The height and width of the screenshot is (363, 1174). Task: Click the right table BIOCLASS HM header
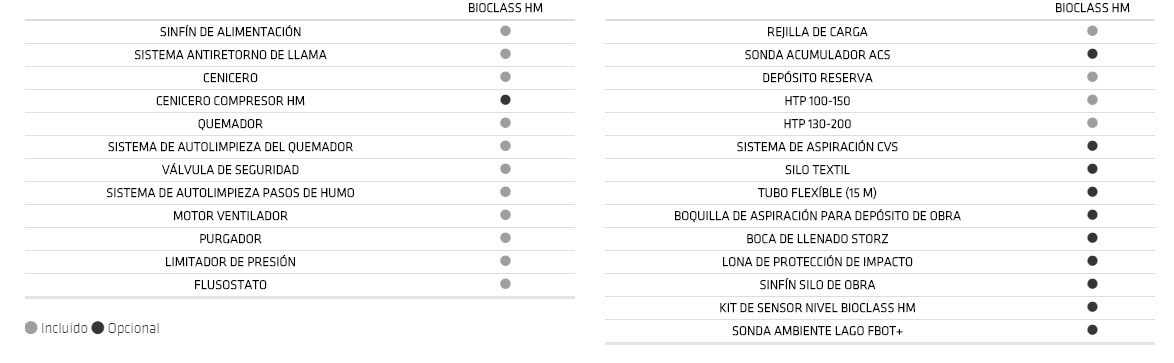pyautogui.click(x=1092, y=8)
